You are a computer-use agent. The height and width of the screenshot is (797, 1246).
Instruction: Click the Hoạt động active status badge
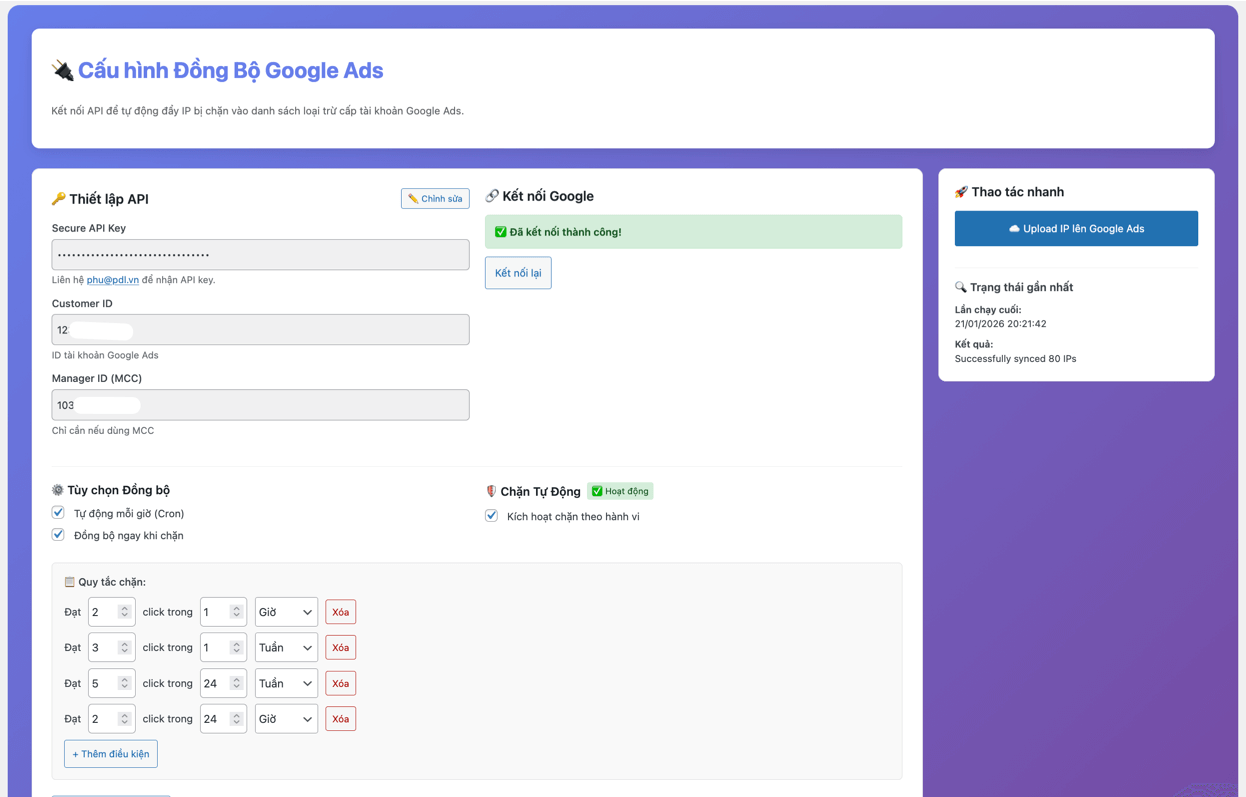(620, 491)
